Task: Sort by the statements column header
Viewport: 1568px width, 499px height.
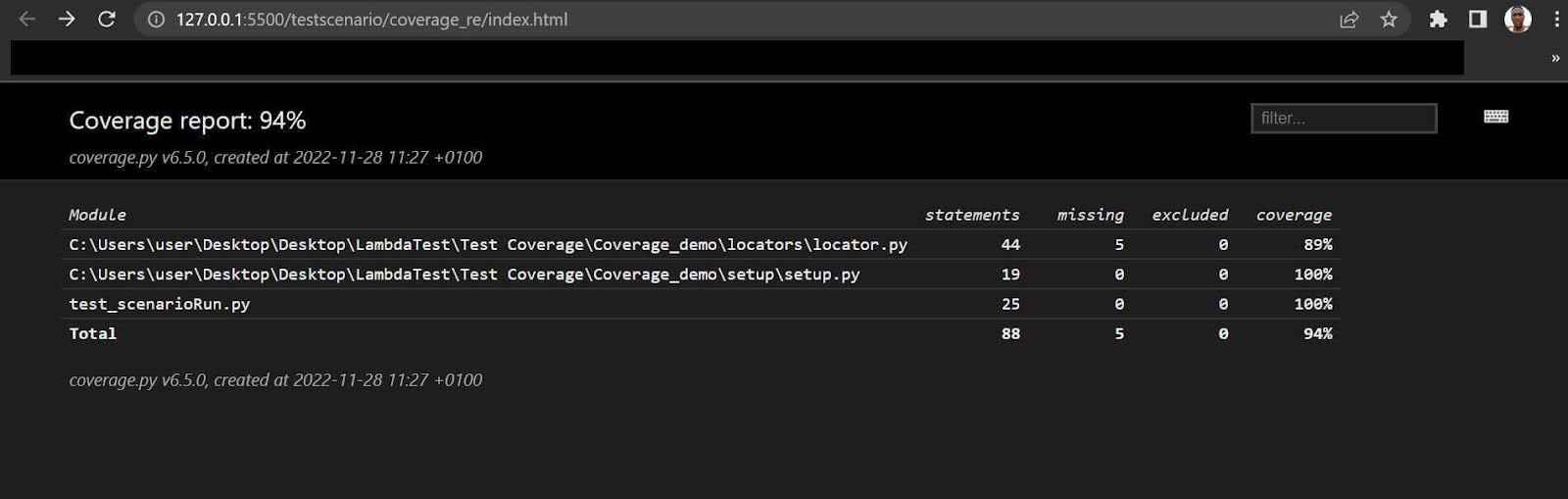Action: (x=971, y=215)
